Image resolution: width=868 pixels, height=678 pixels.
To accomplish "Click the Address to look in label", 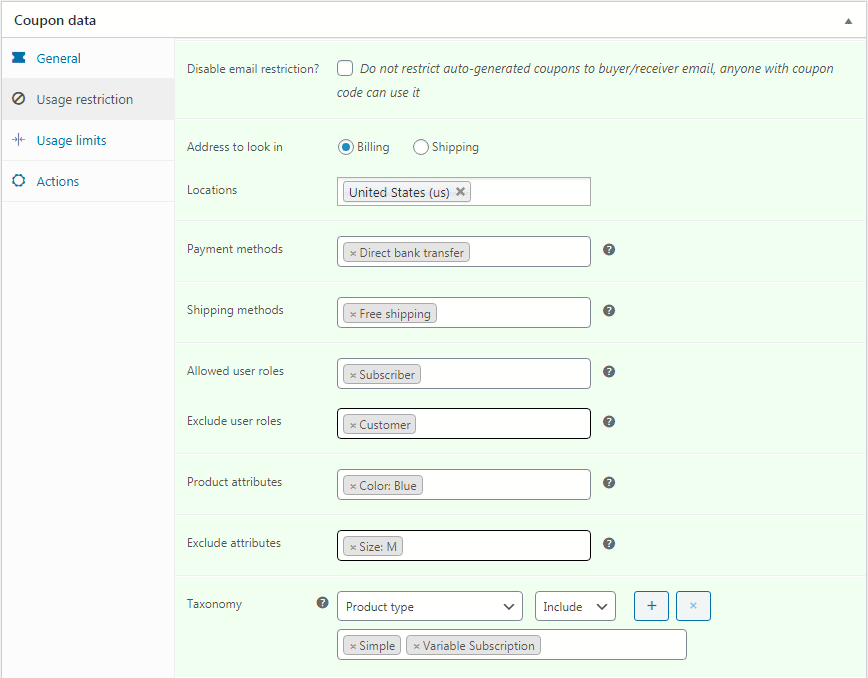I will pos(235,147).
